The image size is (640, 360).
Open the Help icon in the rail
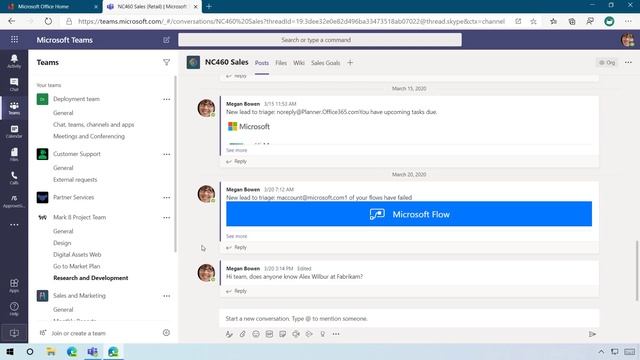[14, 309]
